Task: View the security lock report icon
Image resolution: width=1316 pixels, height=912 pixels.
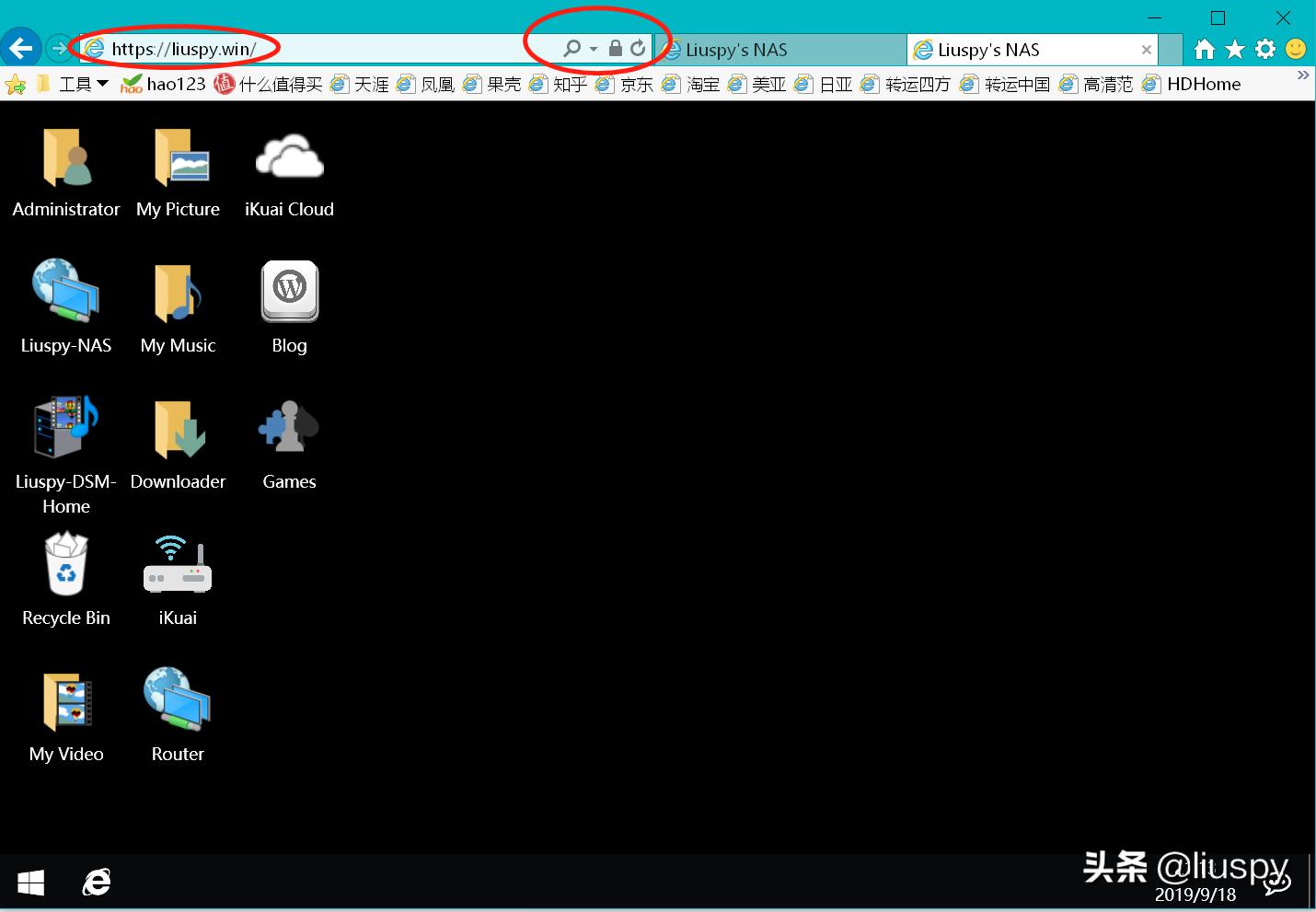Action: [616, 49]
